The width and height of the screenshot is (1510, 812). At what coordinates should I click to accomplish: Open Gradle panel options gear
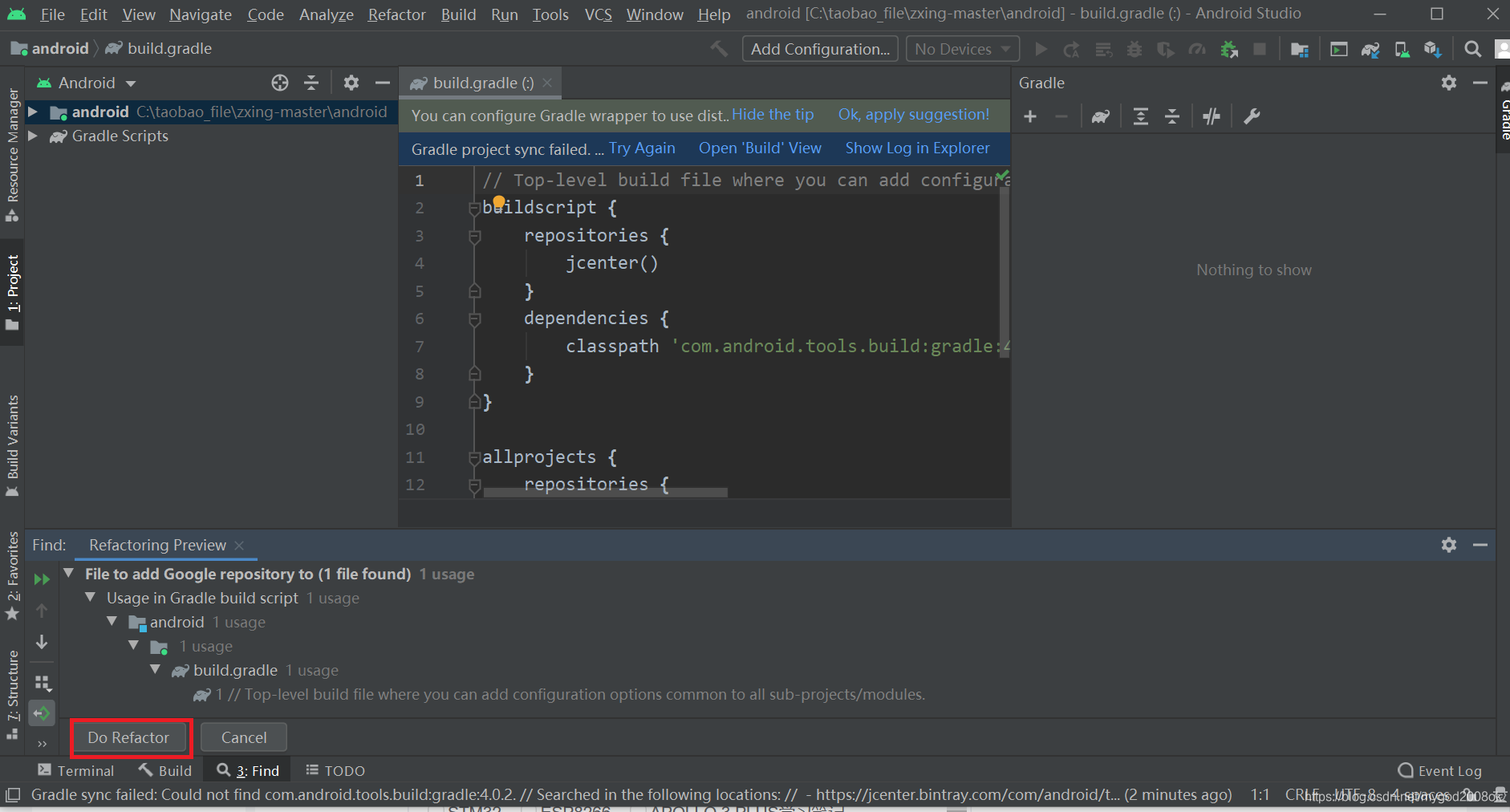1448,83
